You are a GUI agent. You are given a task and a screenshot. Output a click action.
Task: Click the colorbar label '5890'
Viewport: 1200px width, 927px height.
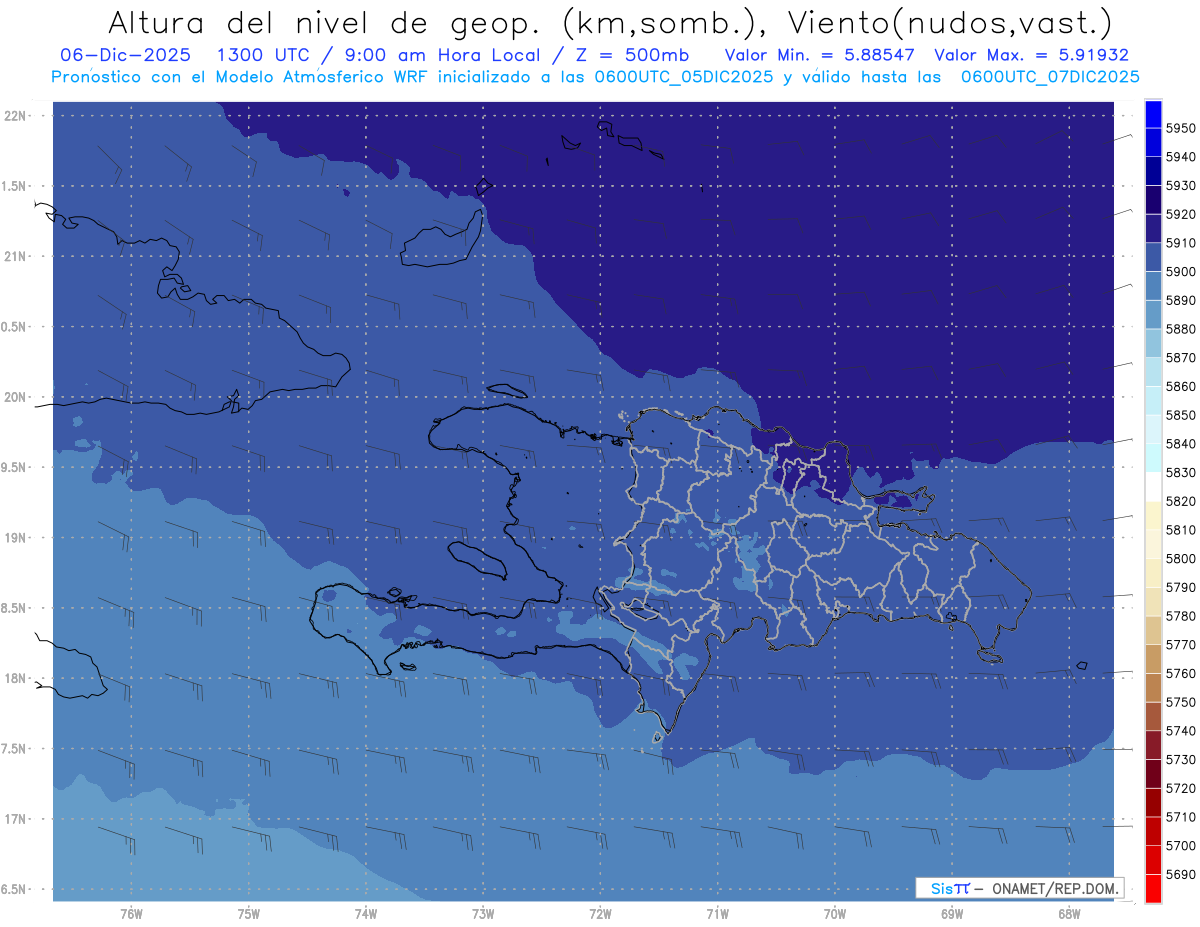pyautogui.click(x=1180, y=300)
